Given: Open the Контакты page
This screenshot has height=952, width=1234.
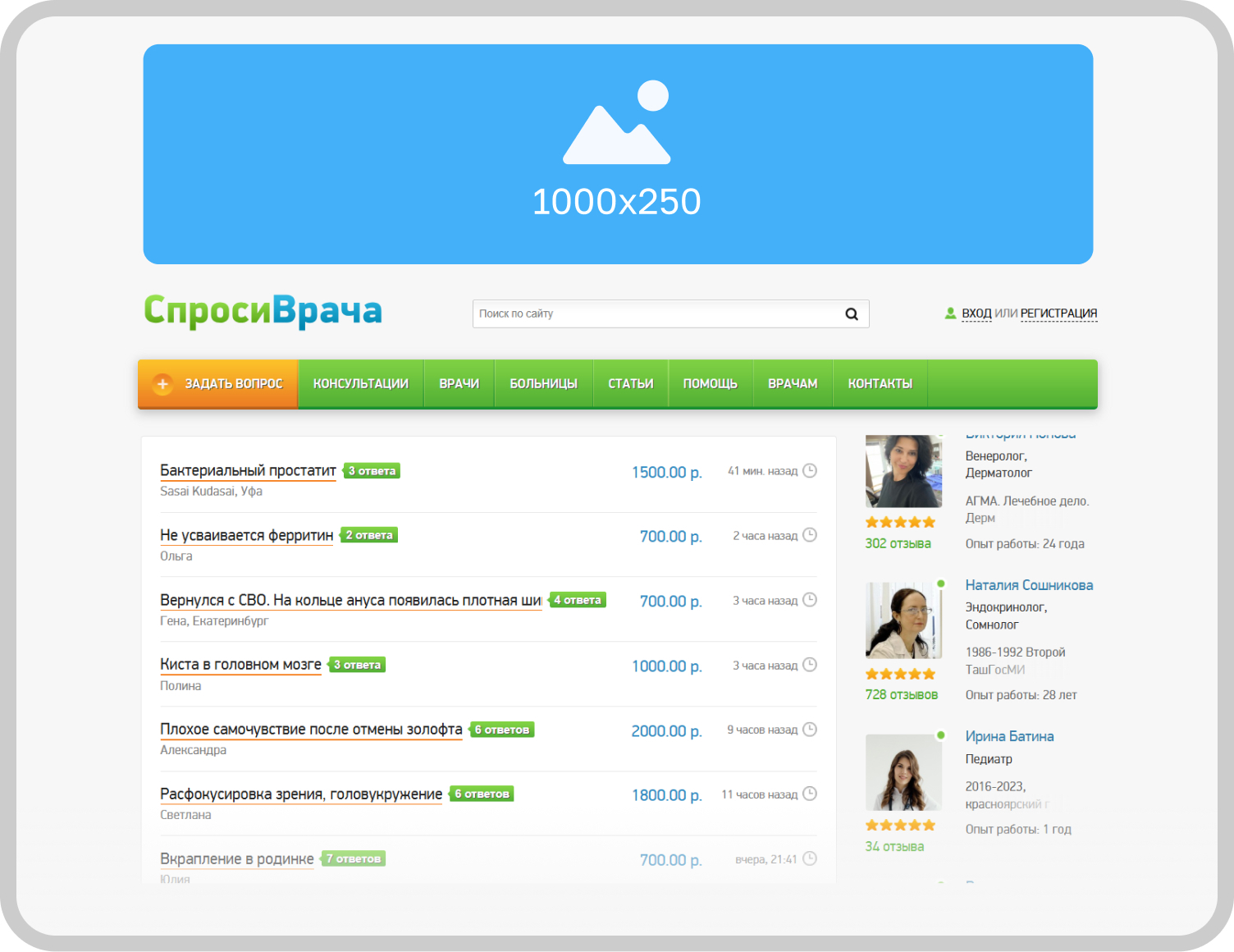Looking at the screenshot, I should (x=880, y=384).
